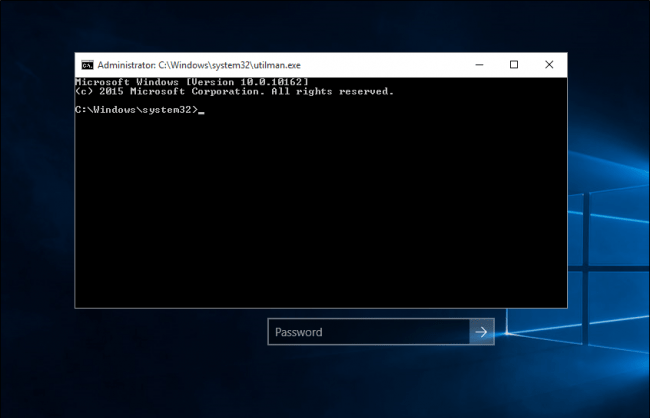Click the C:\Windows\system32> prompt text

[x=135, y=109]
